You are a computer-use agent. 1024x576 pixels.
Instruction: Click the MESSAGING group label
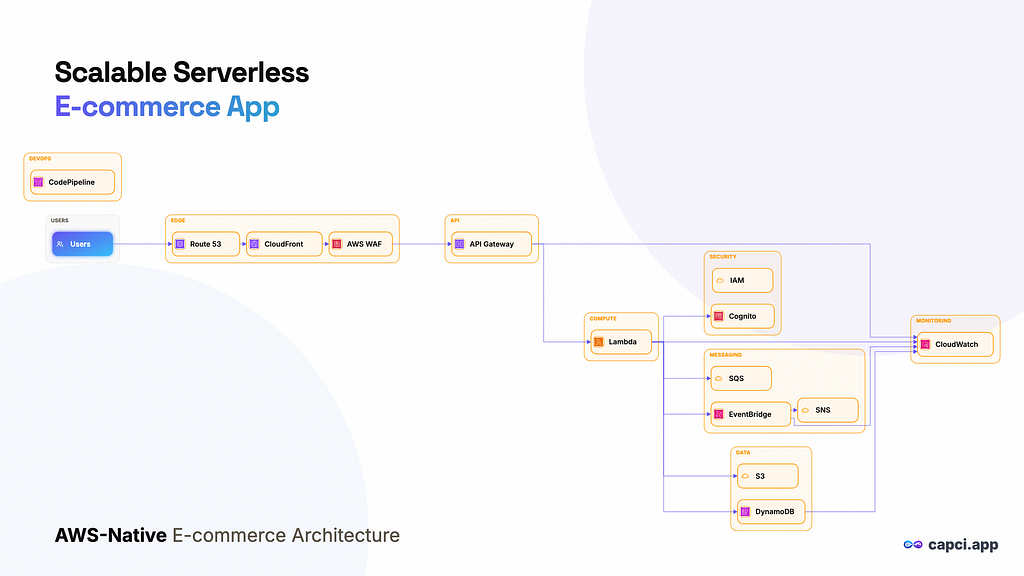(x=726, y=355)
